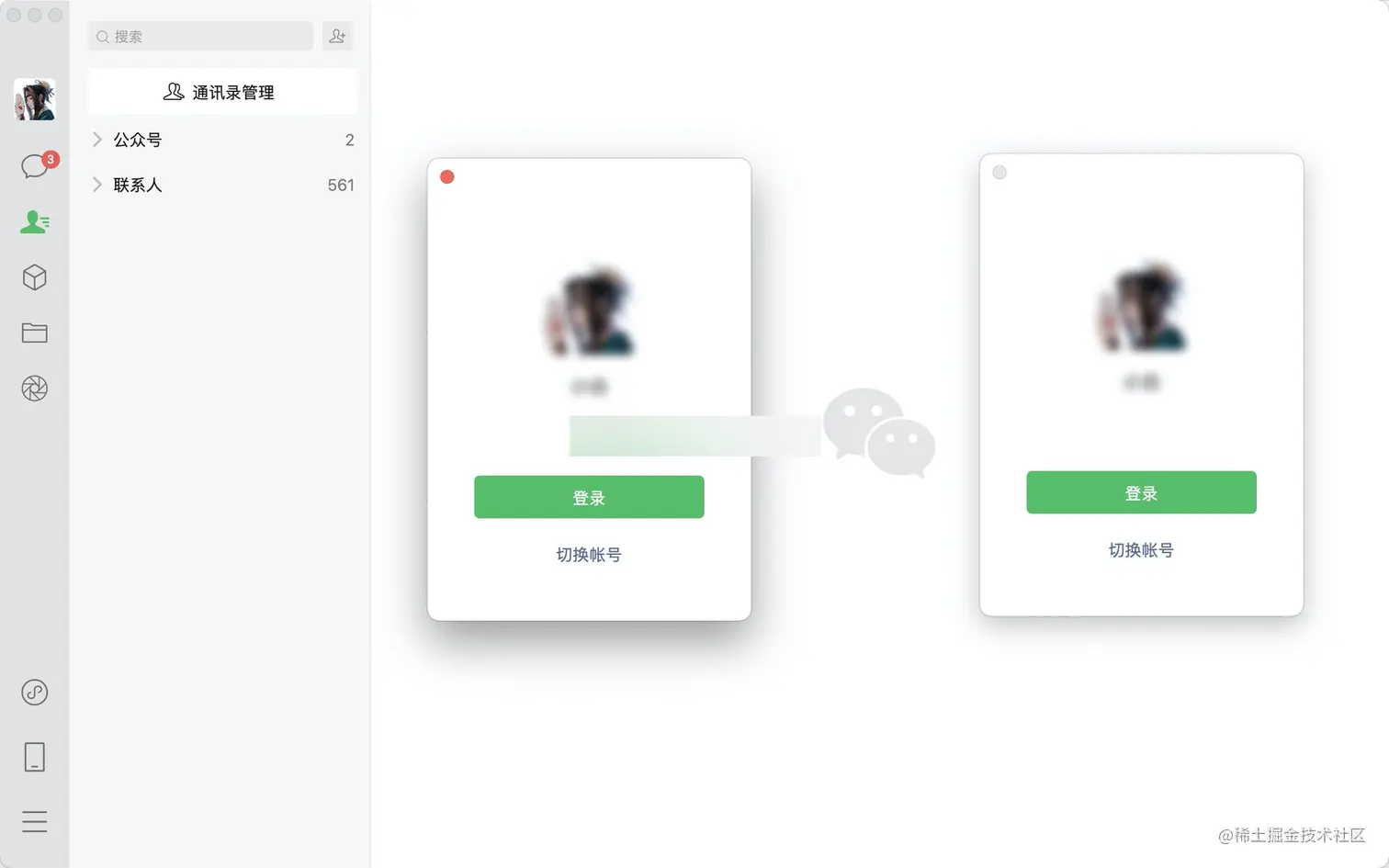1389x868 pixels.
Task: Open the Favorites cube icon
Action: 35,277
